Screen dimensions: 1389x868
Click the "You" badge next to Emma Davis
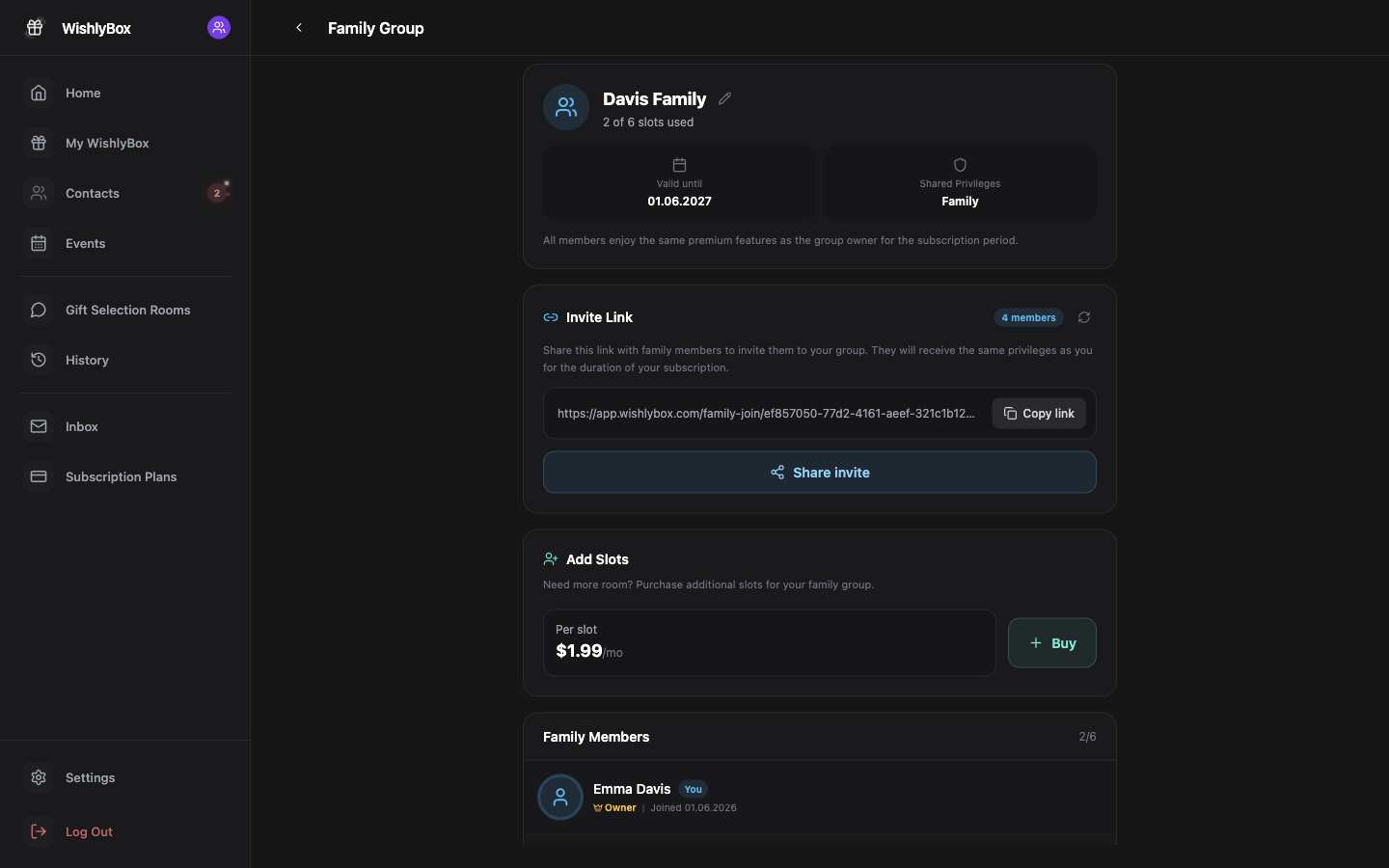click(693, 789)
